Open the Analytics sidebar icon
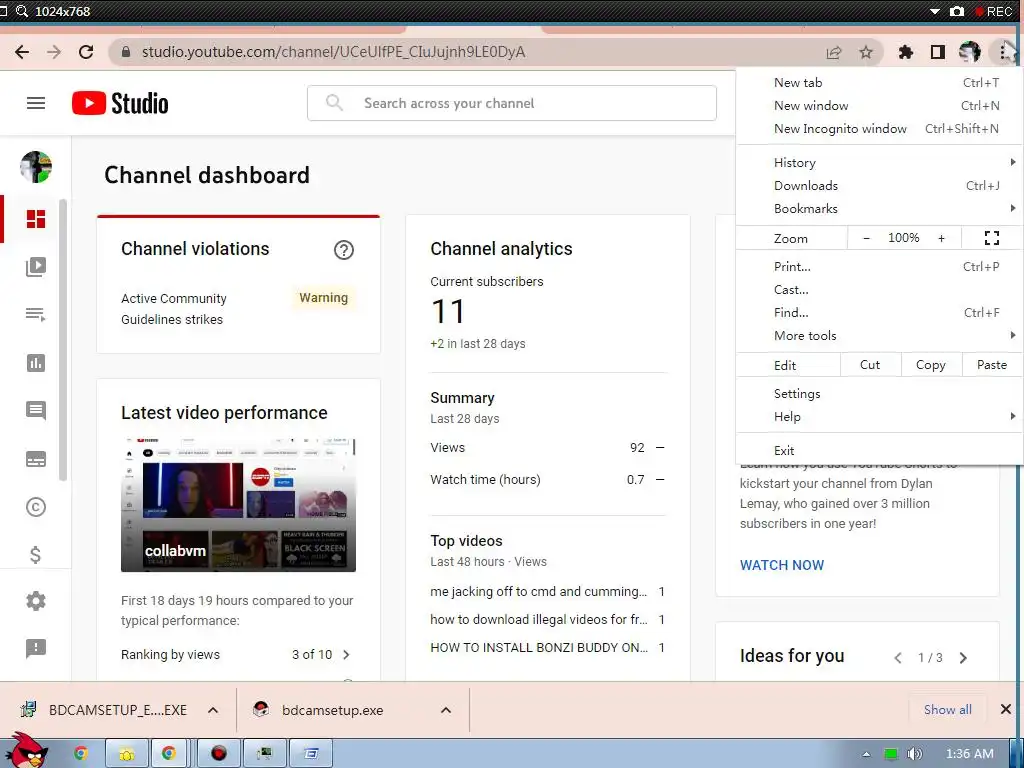This screenshot has width=1024, height=768. (36, 363)
